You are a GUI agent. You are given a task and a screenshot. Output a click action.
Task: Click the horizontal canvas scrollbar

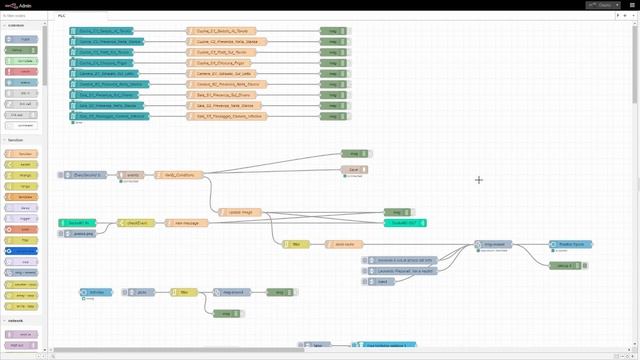[179, 350]
